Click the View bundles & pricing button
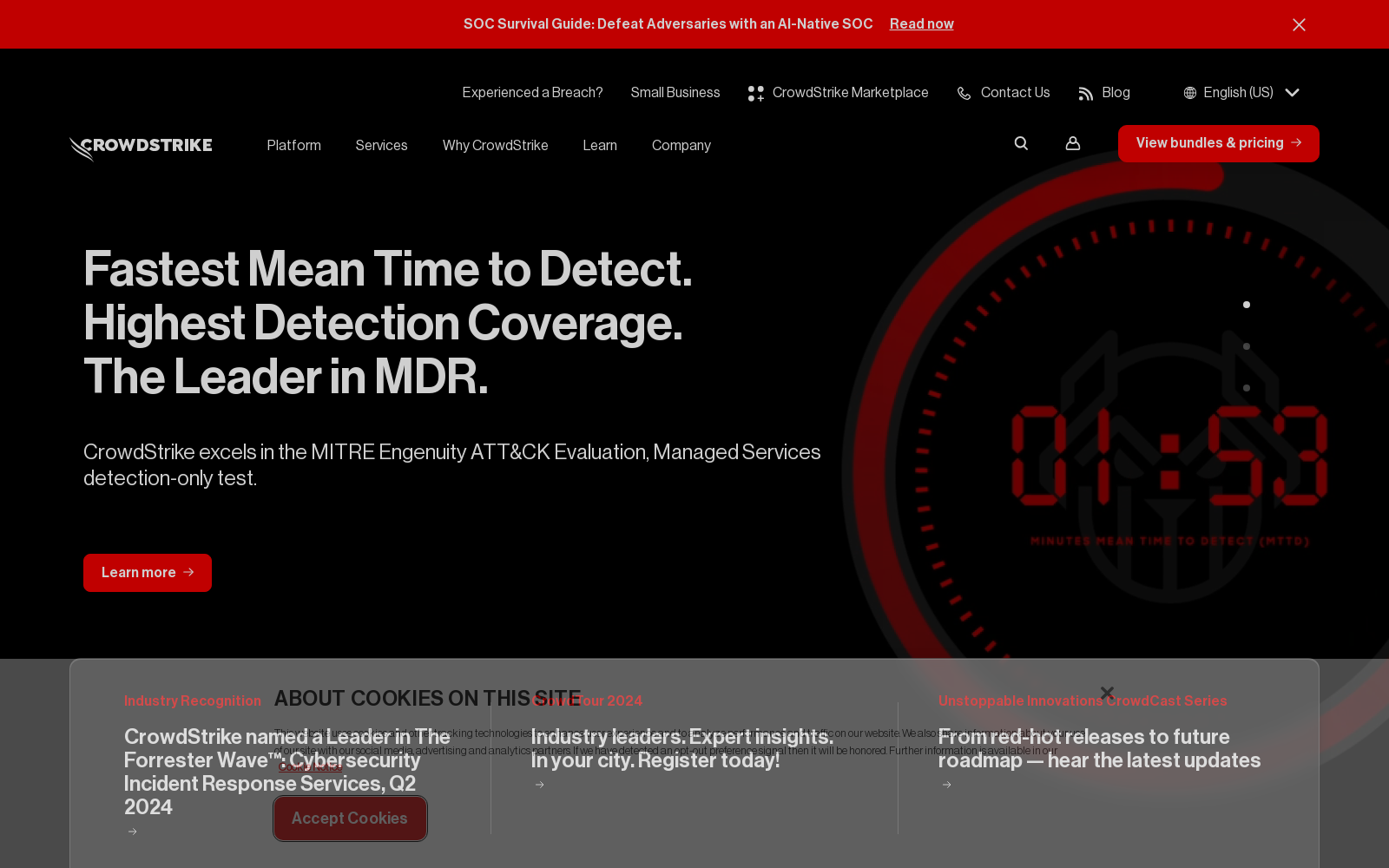This screenshot has width=1389, height=868. [x=1219, y=143]
